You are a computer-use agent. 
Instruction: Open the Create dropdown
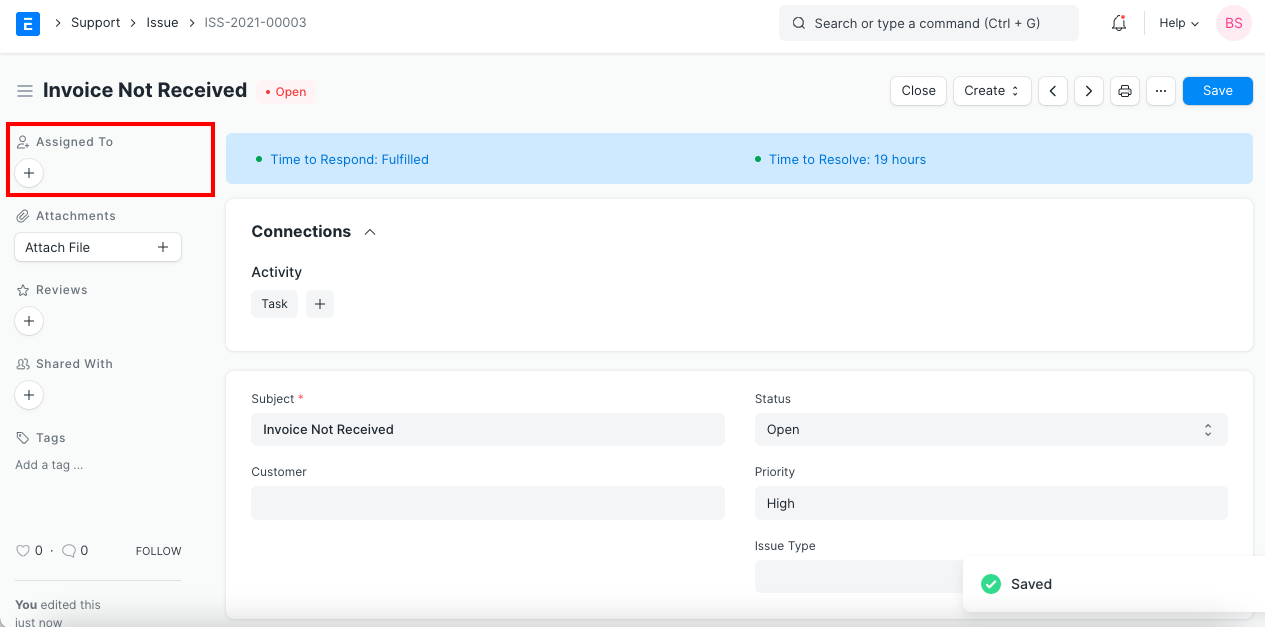tap(991, 90)
